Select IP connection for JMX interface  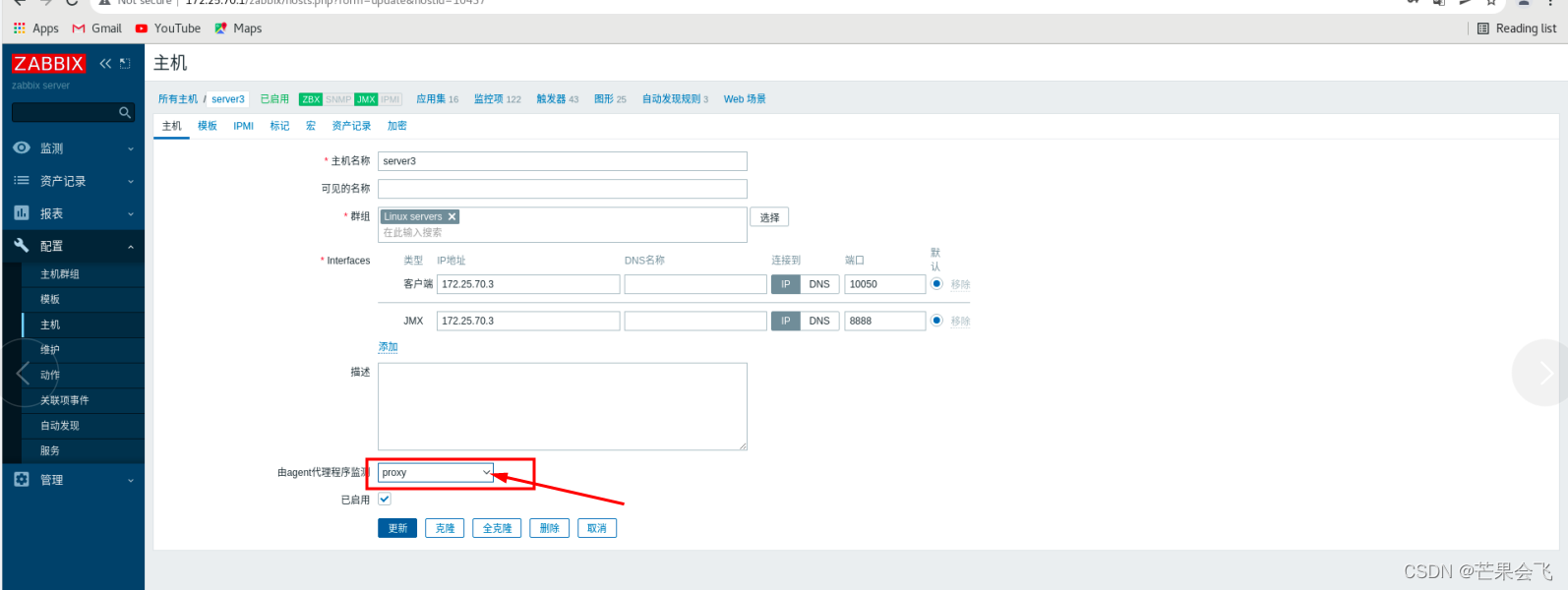click(785, 321)
